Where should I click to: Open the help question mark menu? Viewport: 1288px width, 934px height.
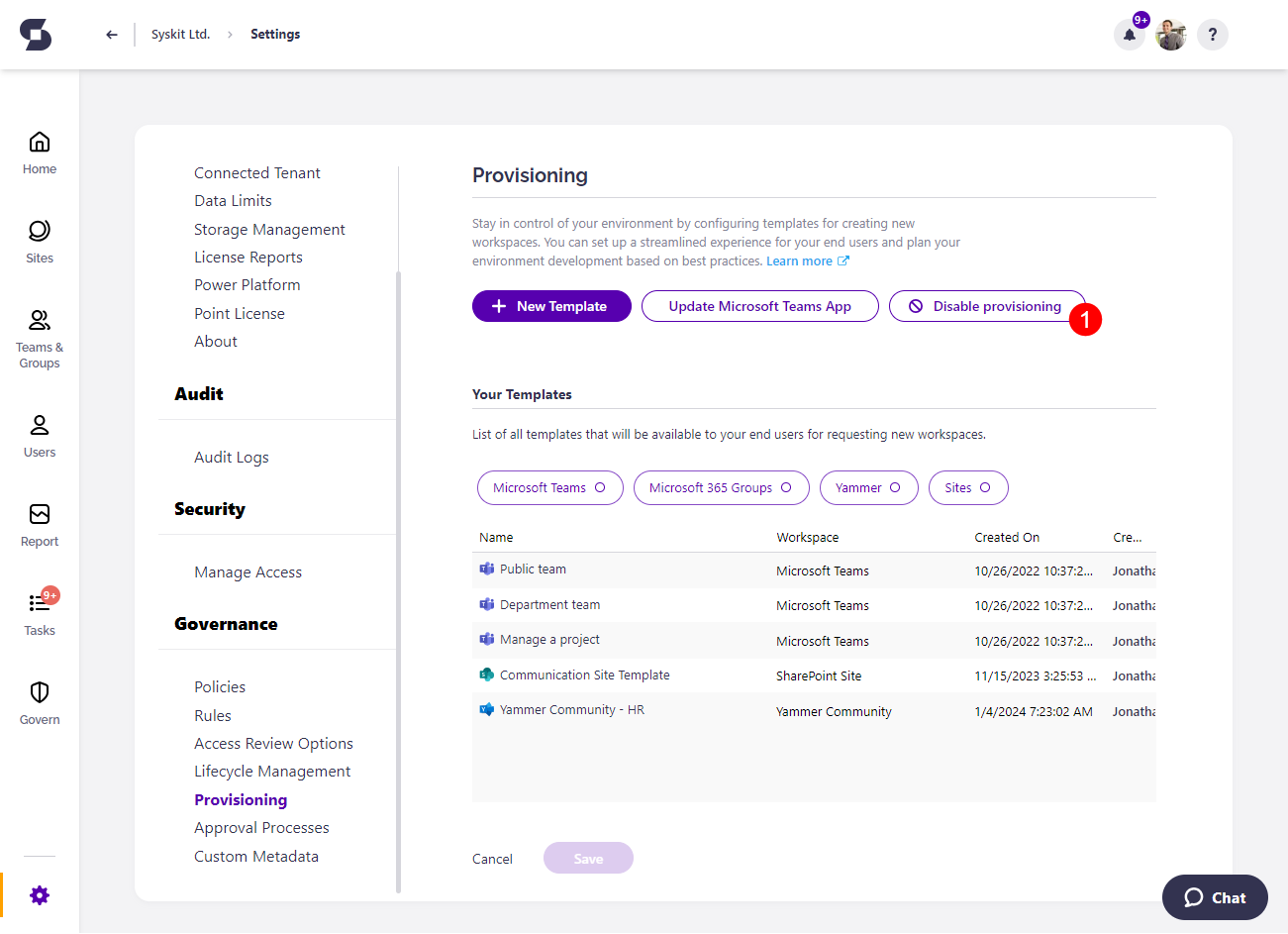(1212, 35)
